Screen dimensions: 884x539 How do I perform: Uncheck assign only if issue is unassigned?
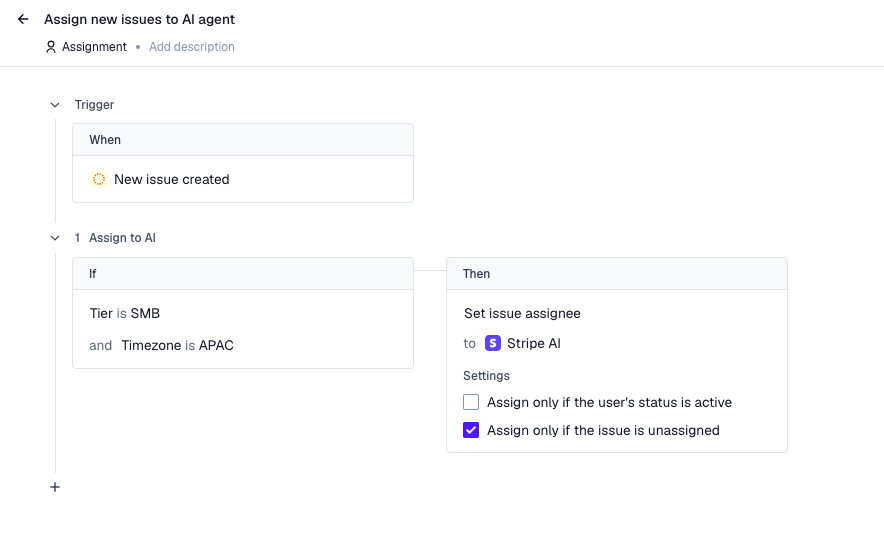click(471, 430)
